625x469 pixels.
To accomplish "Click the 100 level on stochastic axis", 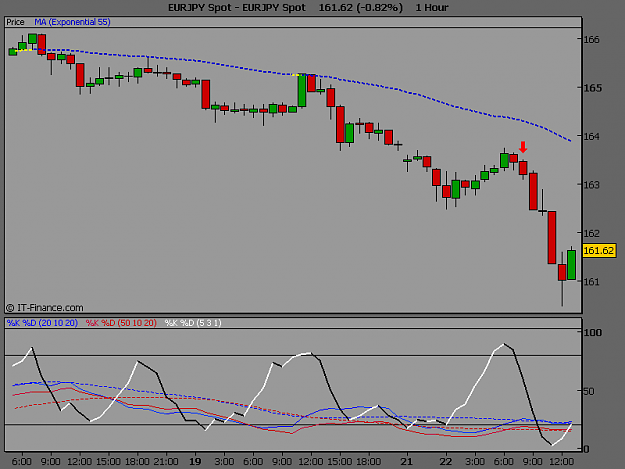I will tap(593, 333).
